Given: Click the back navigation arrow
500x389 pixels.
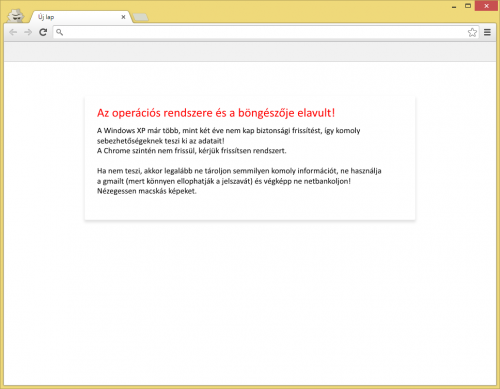Looking at the screenshot, I should [x=13, y=32].
